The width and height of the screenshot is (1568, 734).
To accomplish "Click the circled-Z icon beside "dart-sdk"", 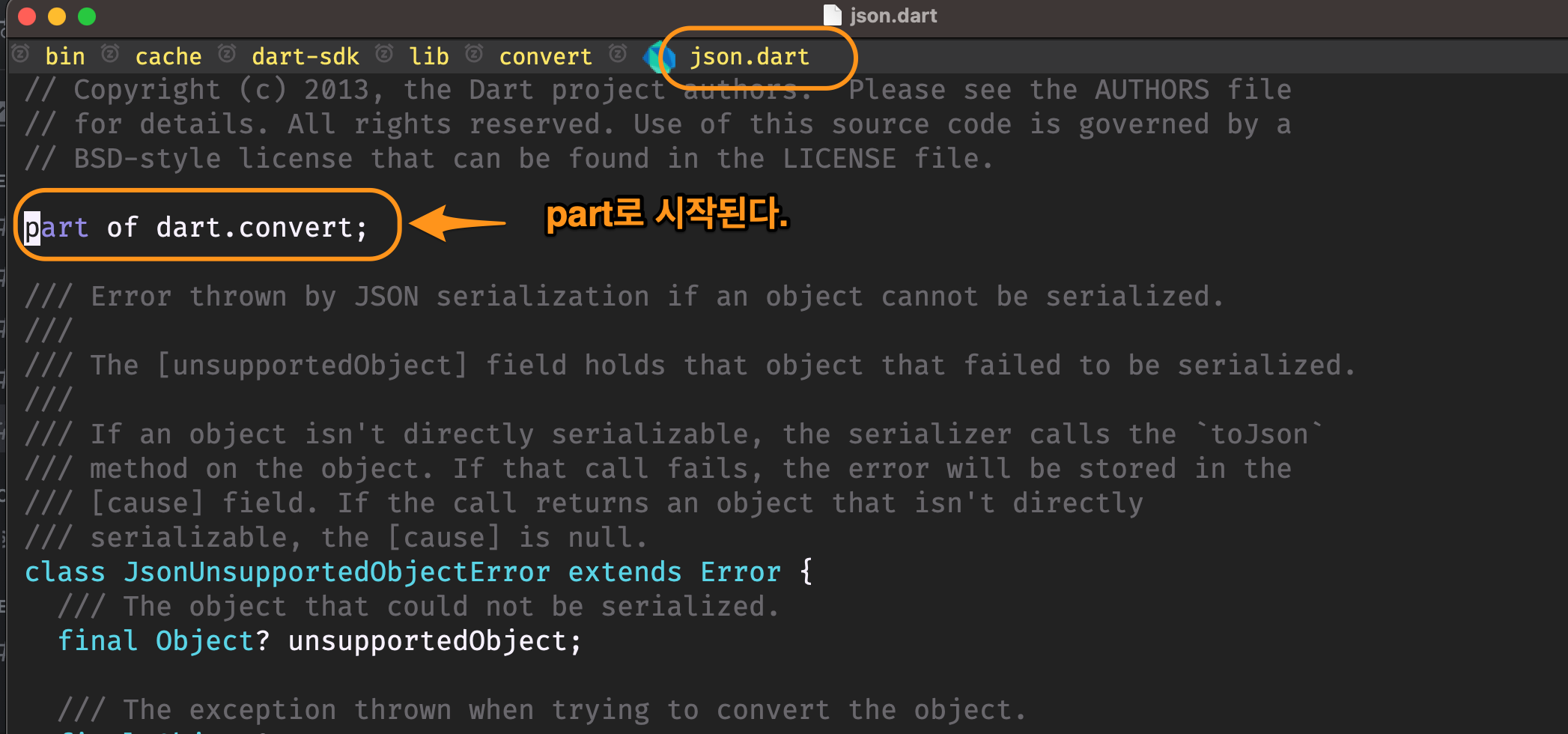I will tap(226, 55).
